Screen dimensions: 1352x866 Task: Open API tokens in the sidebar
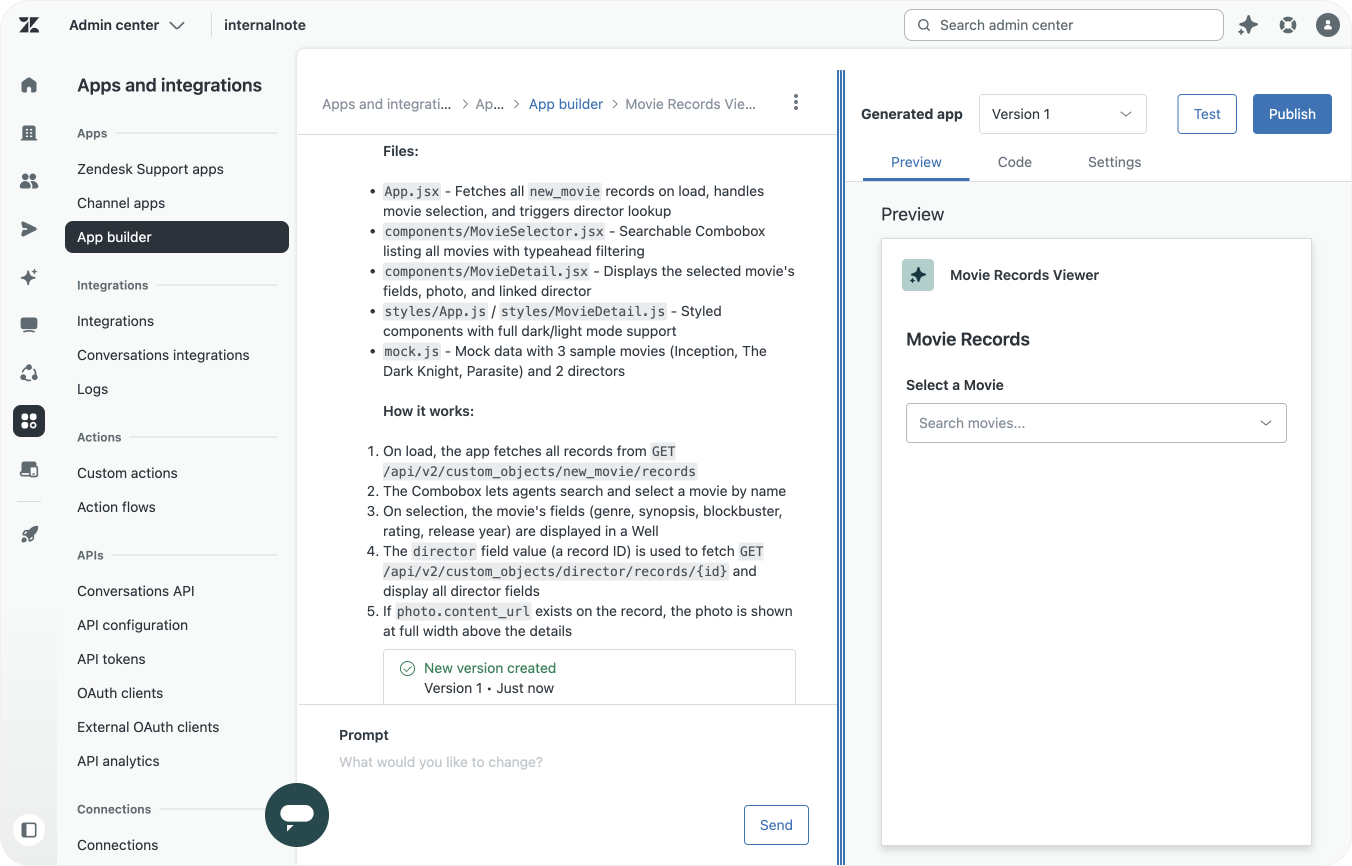point(111,659)
